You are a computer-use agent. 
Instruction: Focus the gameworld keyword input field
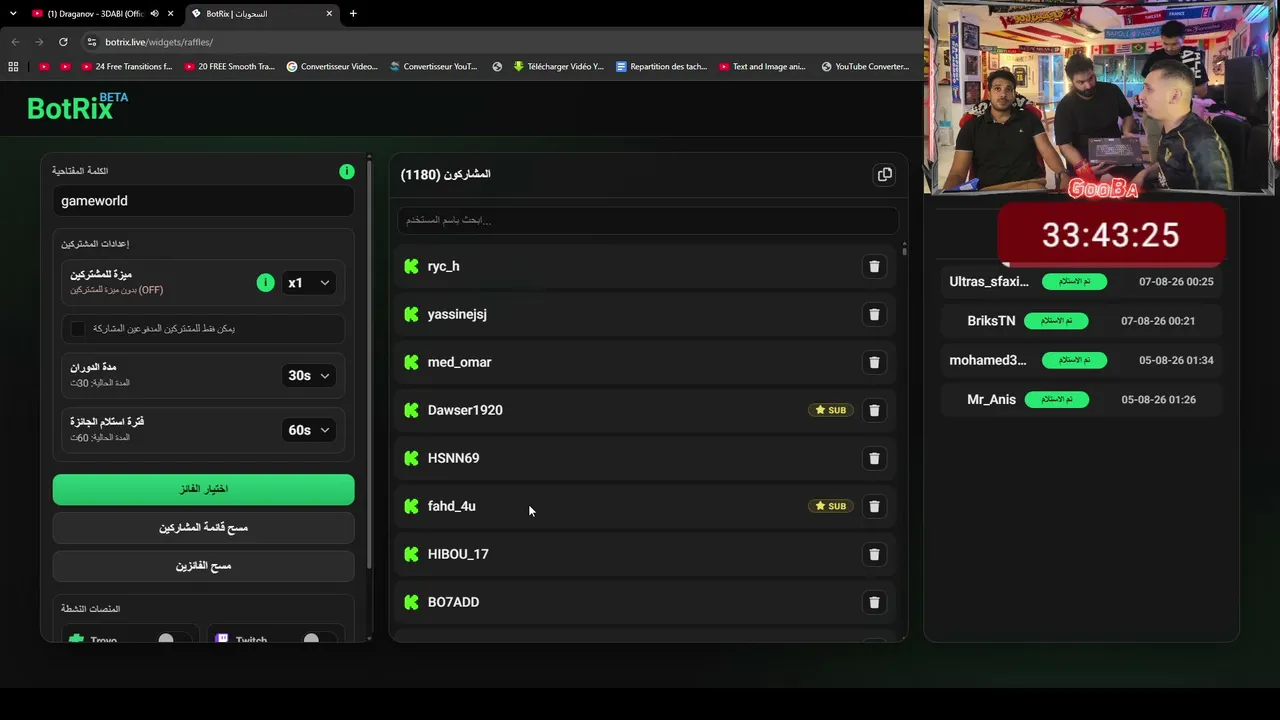pos(204,201)
